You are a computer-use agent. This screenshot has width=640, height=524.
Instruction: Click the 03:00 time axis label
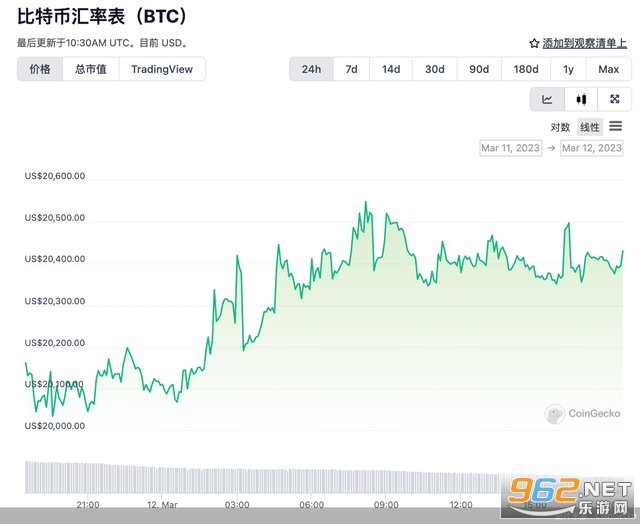coord(237,504)
